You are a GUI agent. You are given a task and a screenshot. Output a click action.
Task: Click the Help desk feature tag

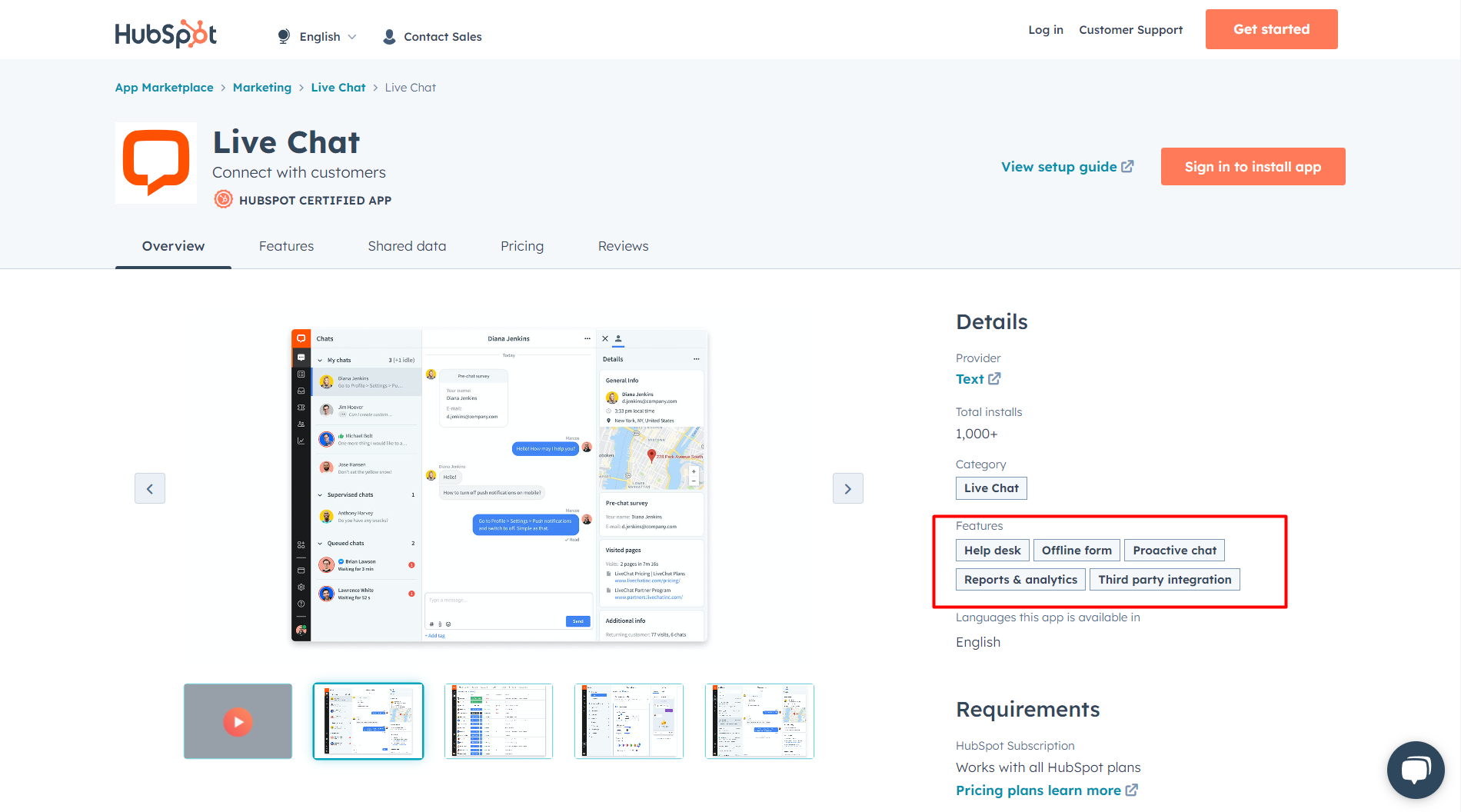[993, 551]
